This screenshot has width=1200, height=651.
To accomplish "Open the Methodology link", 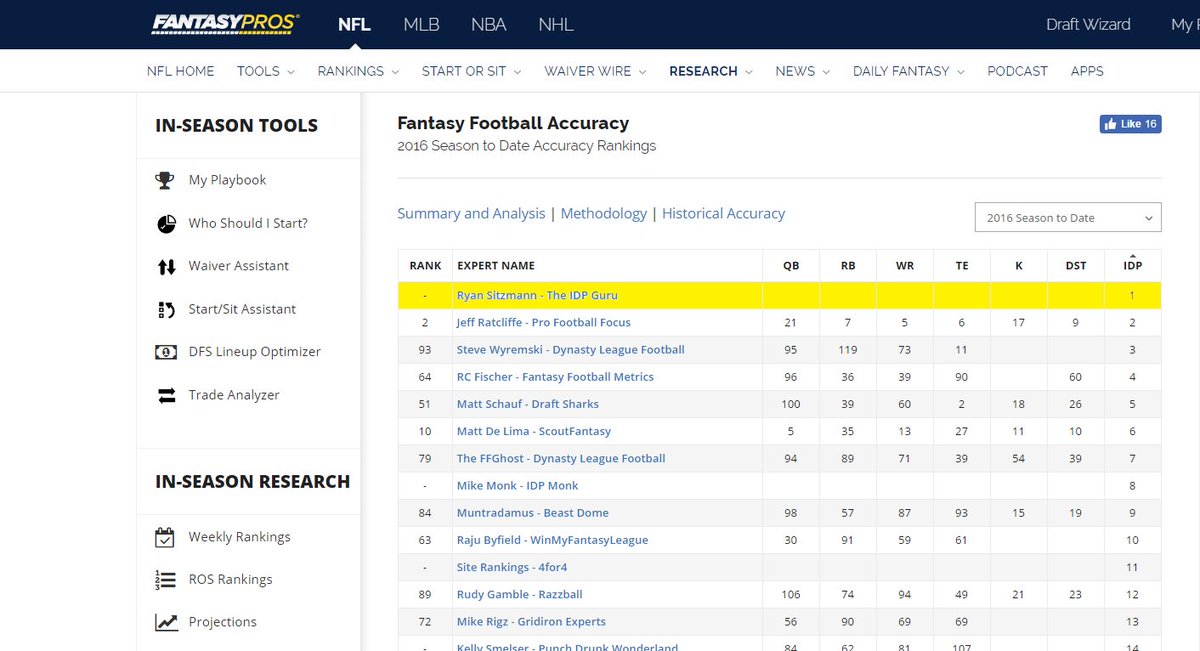I will (x=604, y=213).
